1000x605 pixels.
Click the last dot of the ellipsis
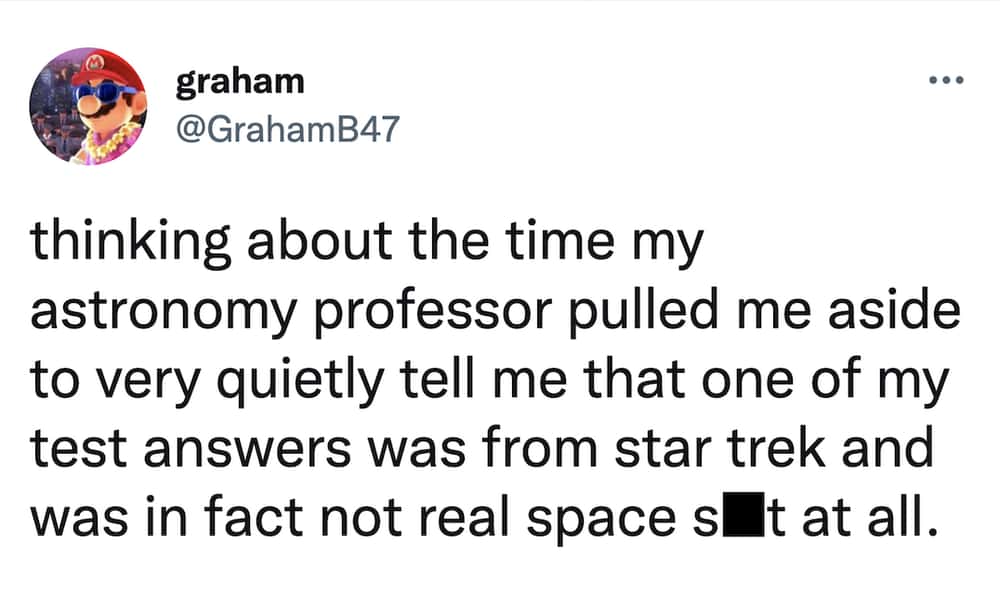(960, 80)
